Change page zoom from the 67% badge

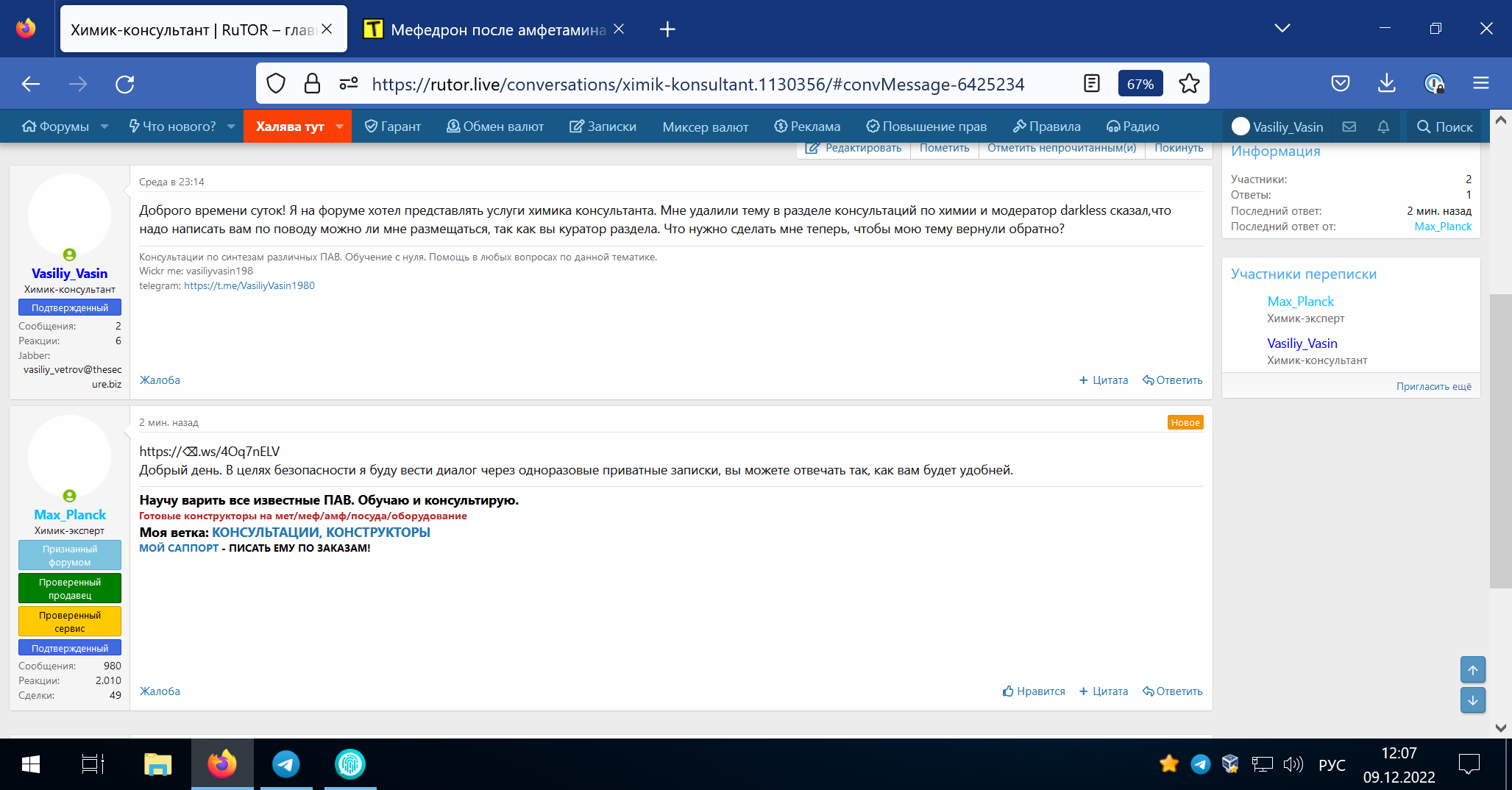tap(1140, 84)
